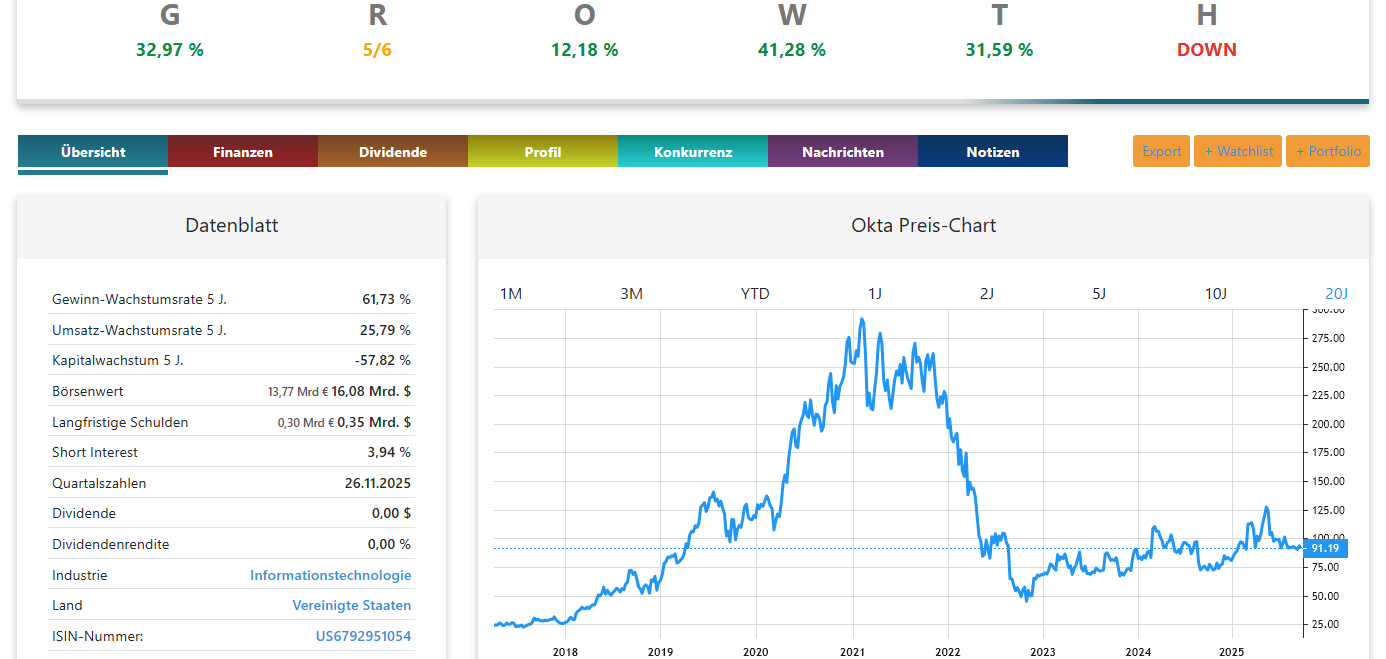Set chart range to 3M
The image size is (1386, 659).
631,293
